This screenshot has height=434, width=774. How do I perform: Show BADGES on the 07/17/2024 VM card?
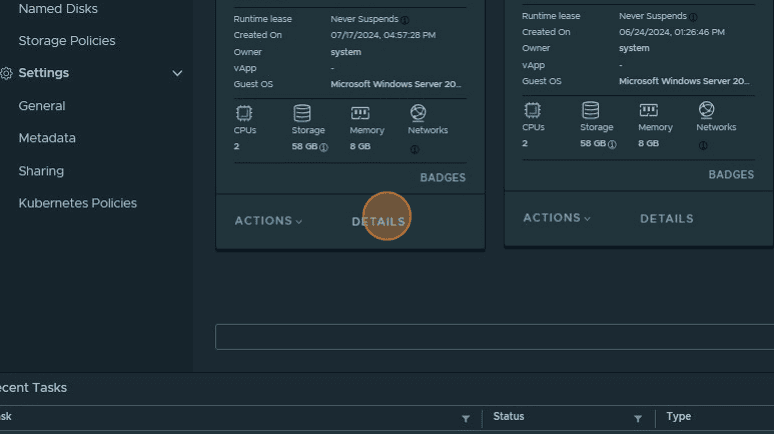(443, 178)
